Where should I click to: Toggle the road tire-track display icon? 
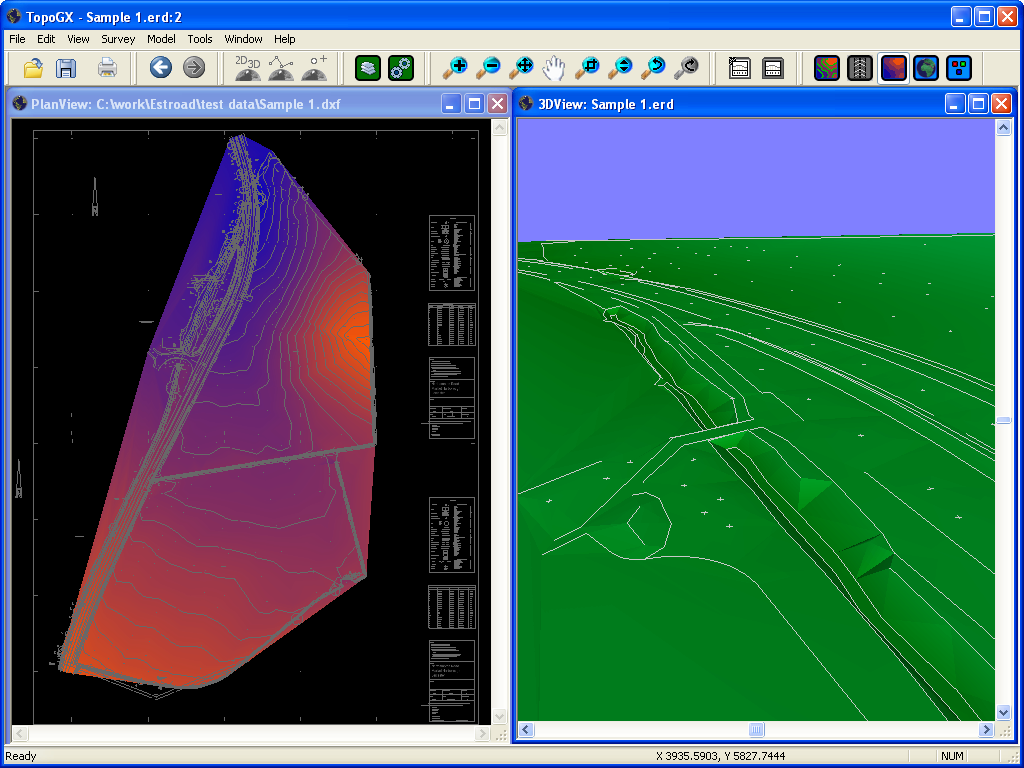tap(860, 67)
